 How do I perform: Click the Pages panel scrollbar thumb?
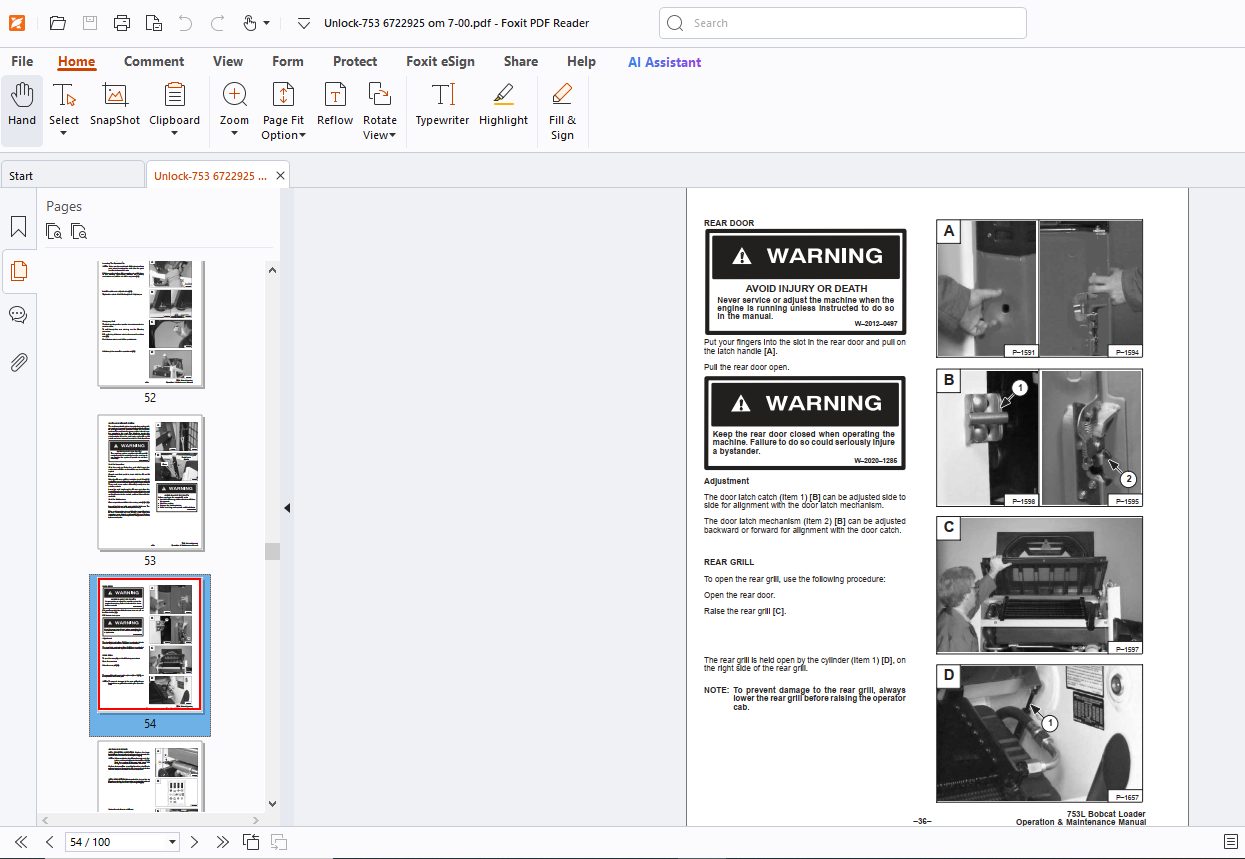coord(272,551)
